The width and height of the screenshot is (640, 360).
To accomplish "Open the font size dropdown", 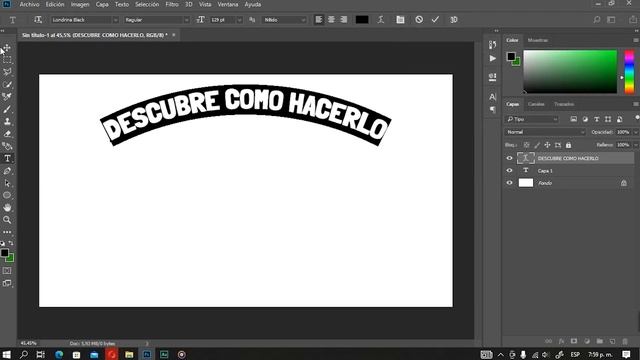I will tap(239, 20).
